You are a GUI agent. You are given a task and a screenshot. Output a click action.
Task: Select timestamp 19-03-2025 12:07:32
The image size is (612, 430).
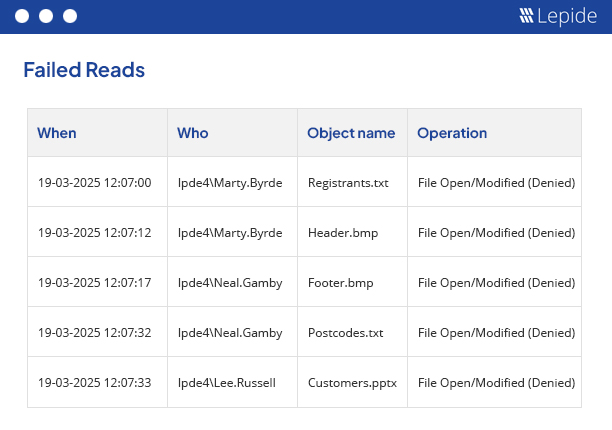94,332
